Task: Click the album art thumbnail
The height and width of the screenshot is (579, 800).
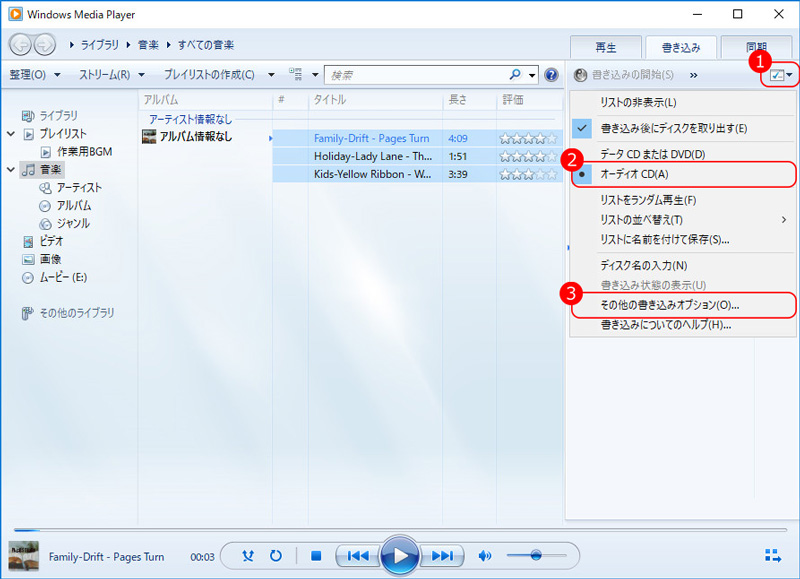Action: (x=23, y=556)
